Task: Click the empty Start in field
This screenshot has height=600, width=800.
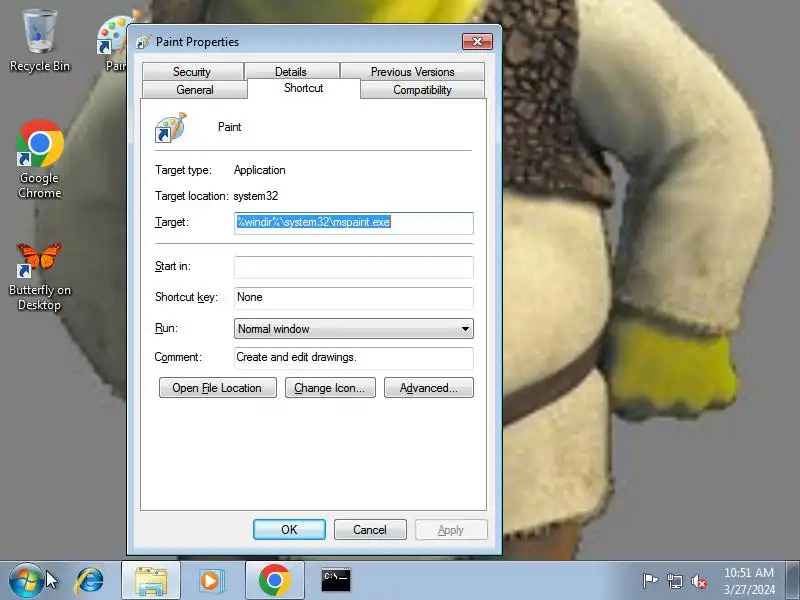Action: pyautogui.click(x=354, y=267)
